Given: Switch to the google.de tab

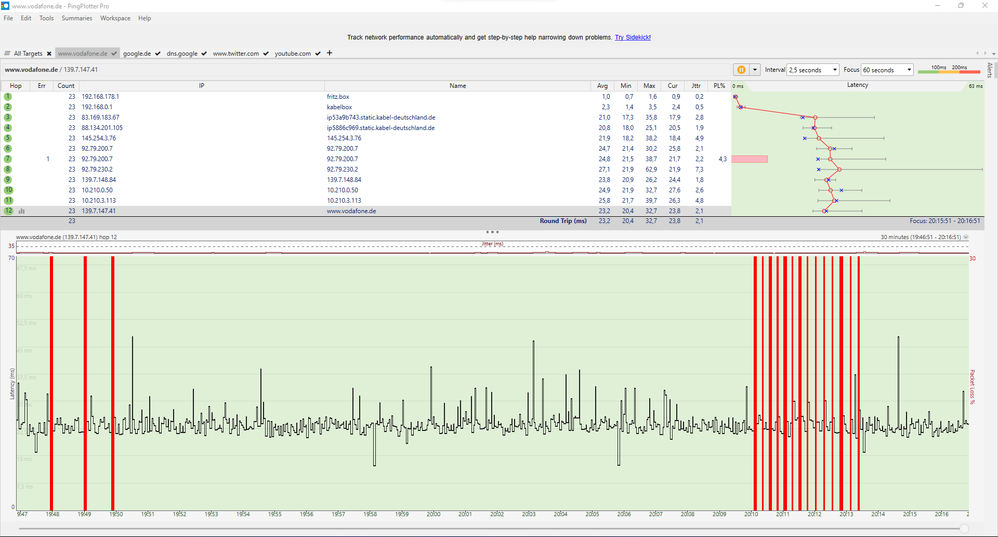Looking at the screenshot, I should tap(137, 53).
